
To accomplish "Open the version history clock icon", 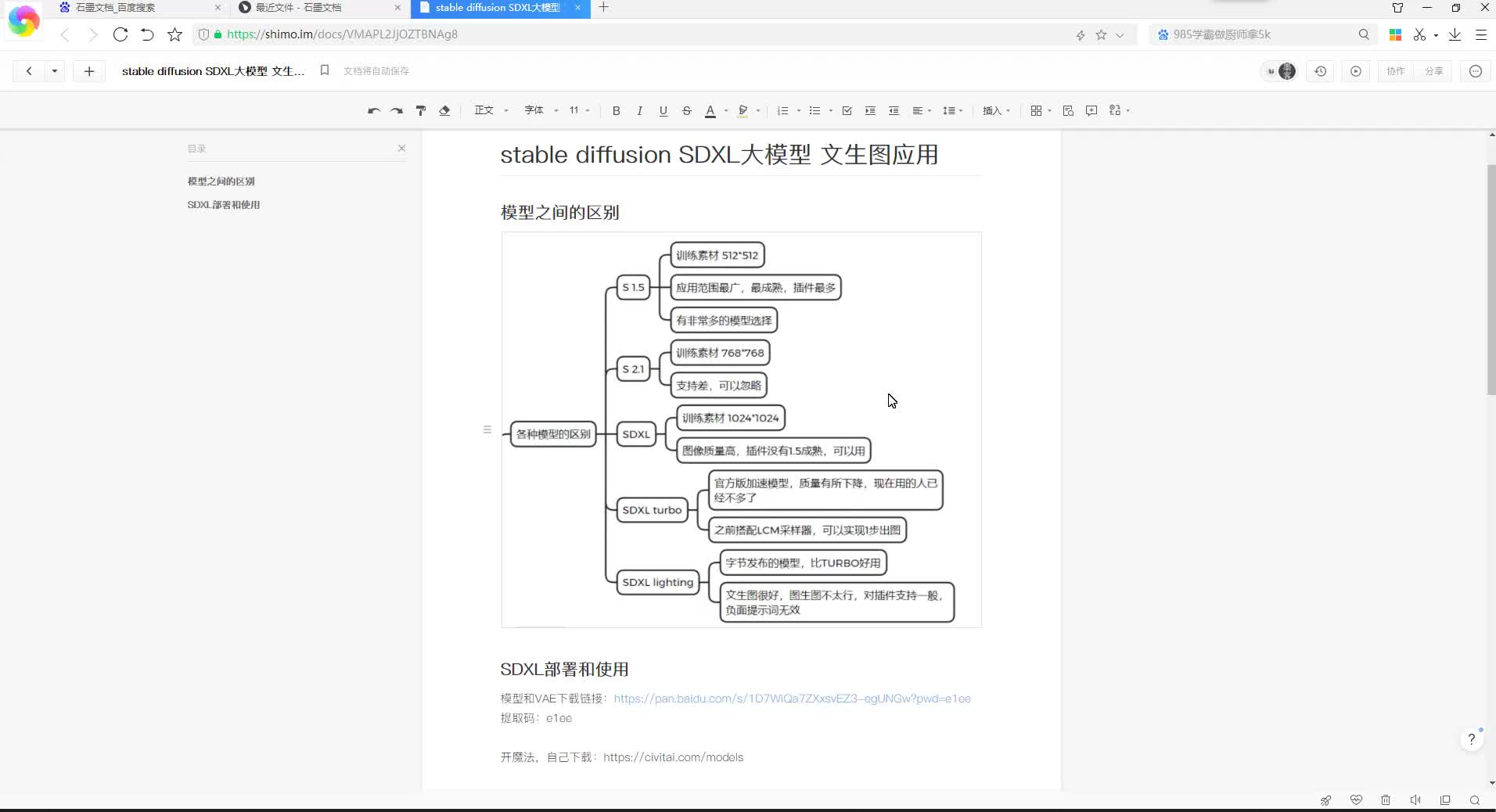I will click(x=1321, y=71).
